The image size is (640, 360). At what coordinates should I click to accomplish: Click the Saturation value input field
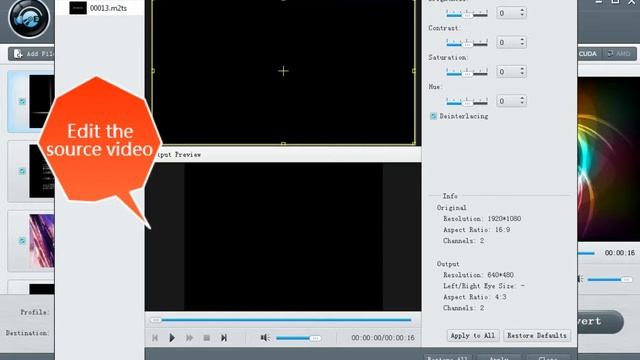click(507, 72)
